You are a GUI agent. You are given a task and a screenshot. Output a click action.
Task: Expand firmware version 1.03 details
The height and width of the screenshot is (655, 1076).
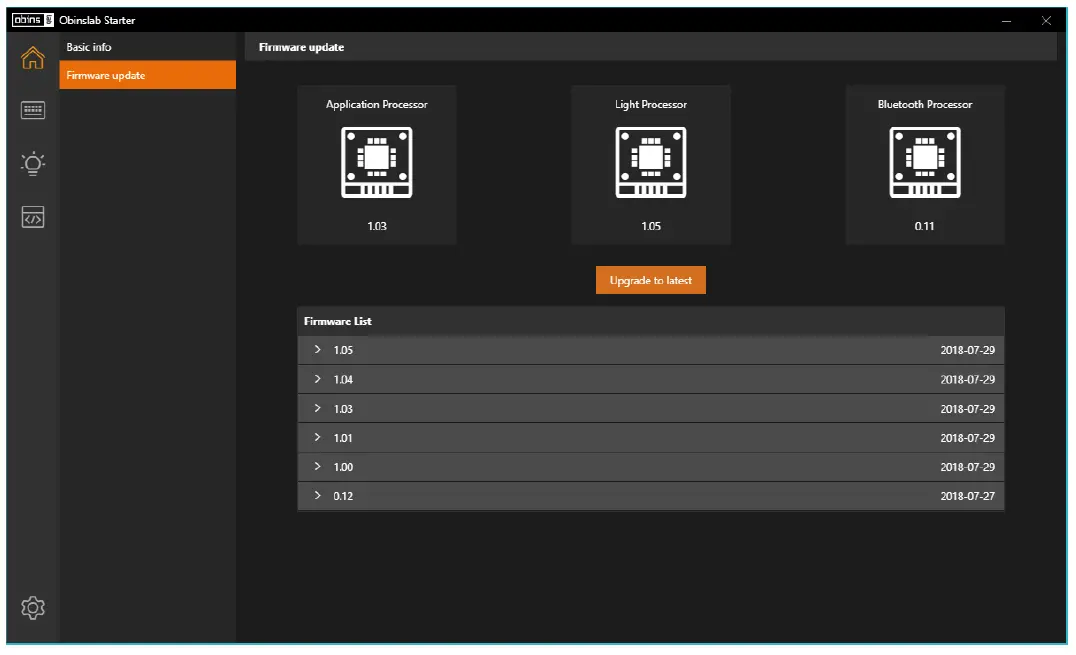click(x=318, y=408)
